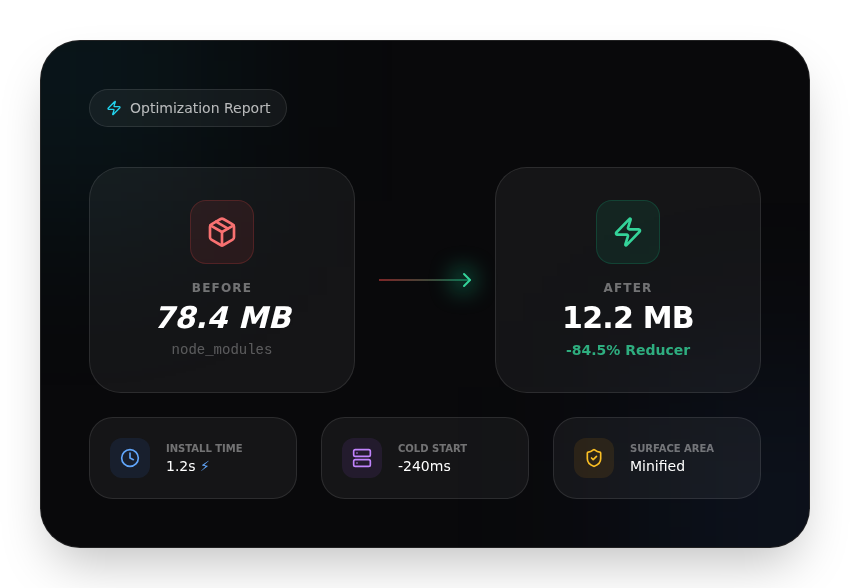Select the BEFORE label

click(222, 288)
